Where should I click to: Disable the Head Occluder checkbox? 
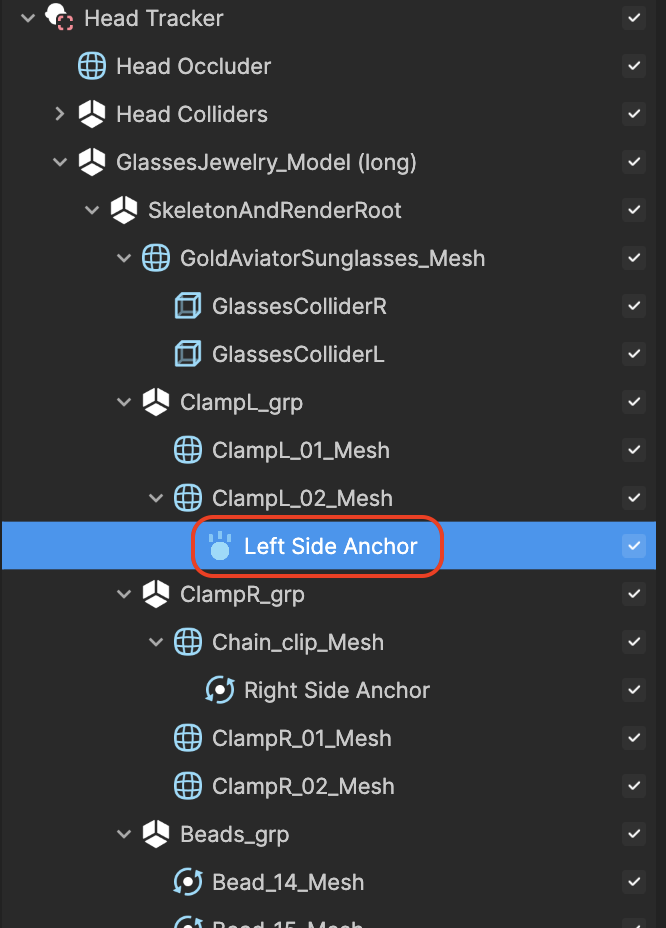pyautogui.click(x=634, y=66)
